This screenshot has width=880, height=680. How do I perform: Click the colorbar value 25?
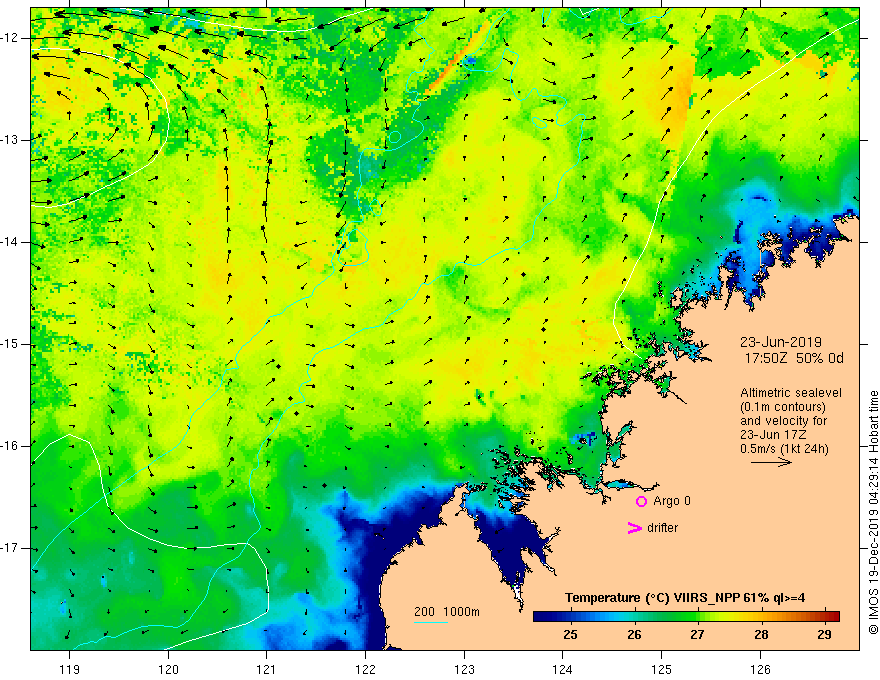click(x=570, y=635)
